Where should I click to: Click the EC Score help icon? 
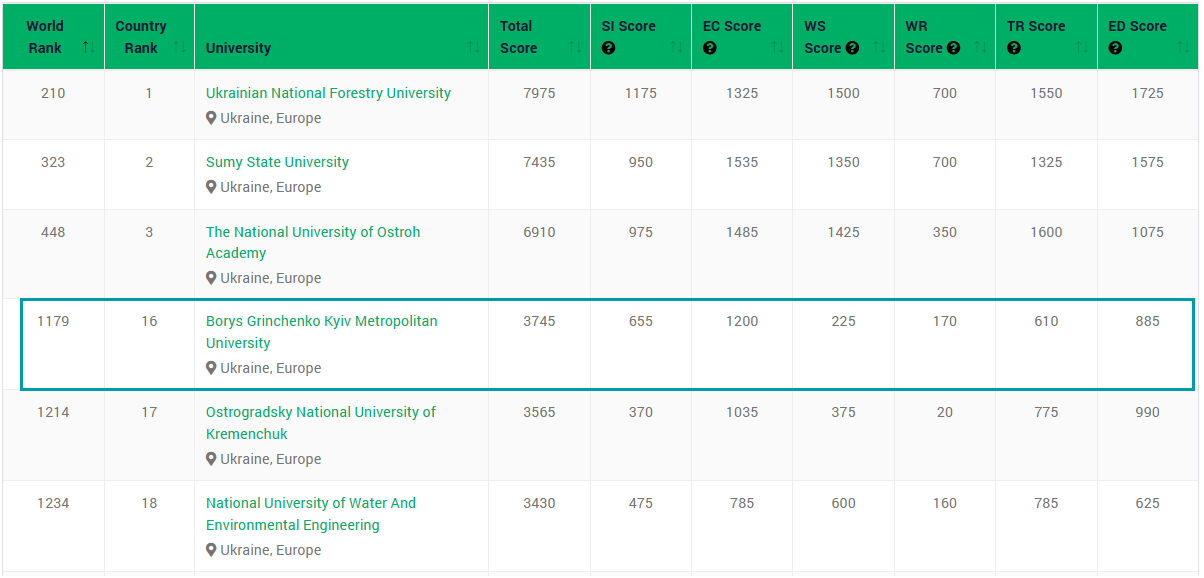point(710,48)
